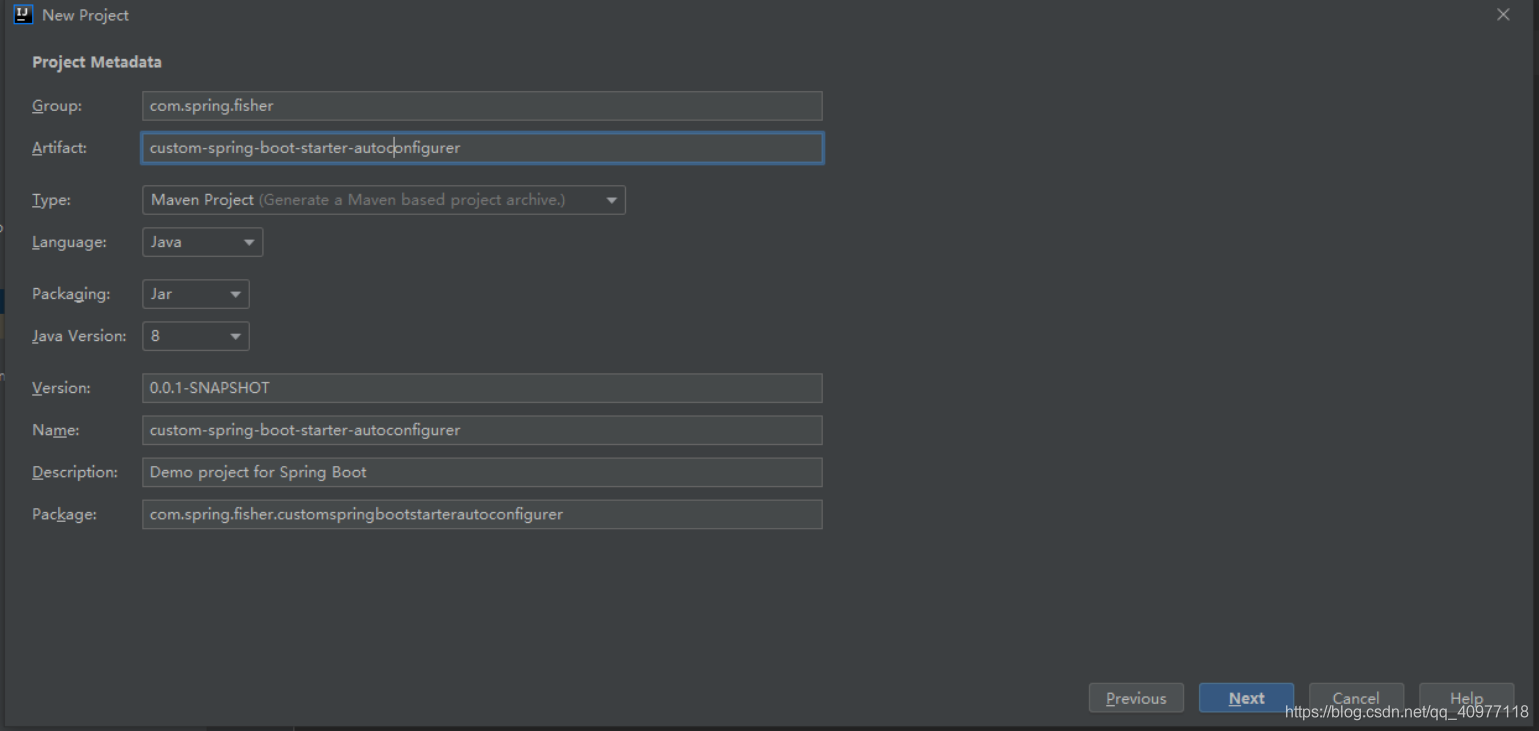The width and height of the screenshot is (1539, 731).
Task: Close the New Project dialog
Action: (1503, 15)
